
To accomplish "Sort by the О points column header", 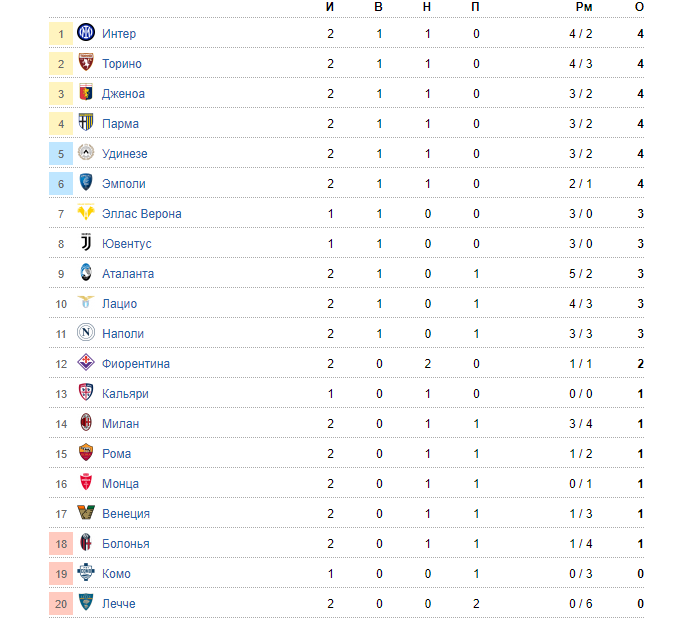I will click(x=639, y=7).
